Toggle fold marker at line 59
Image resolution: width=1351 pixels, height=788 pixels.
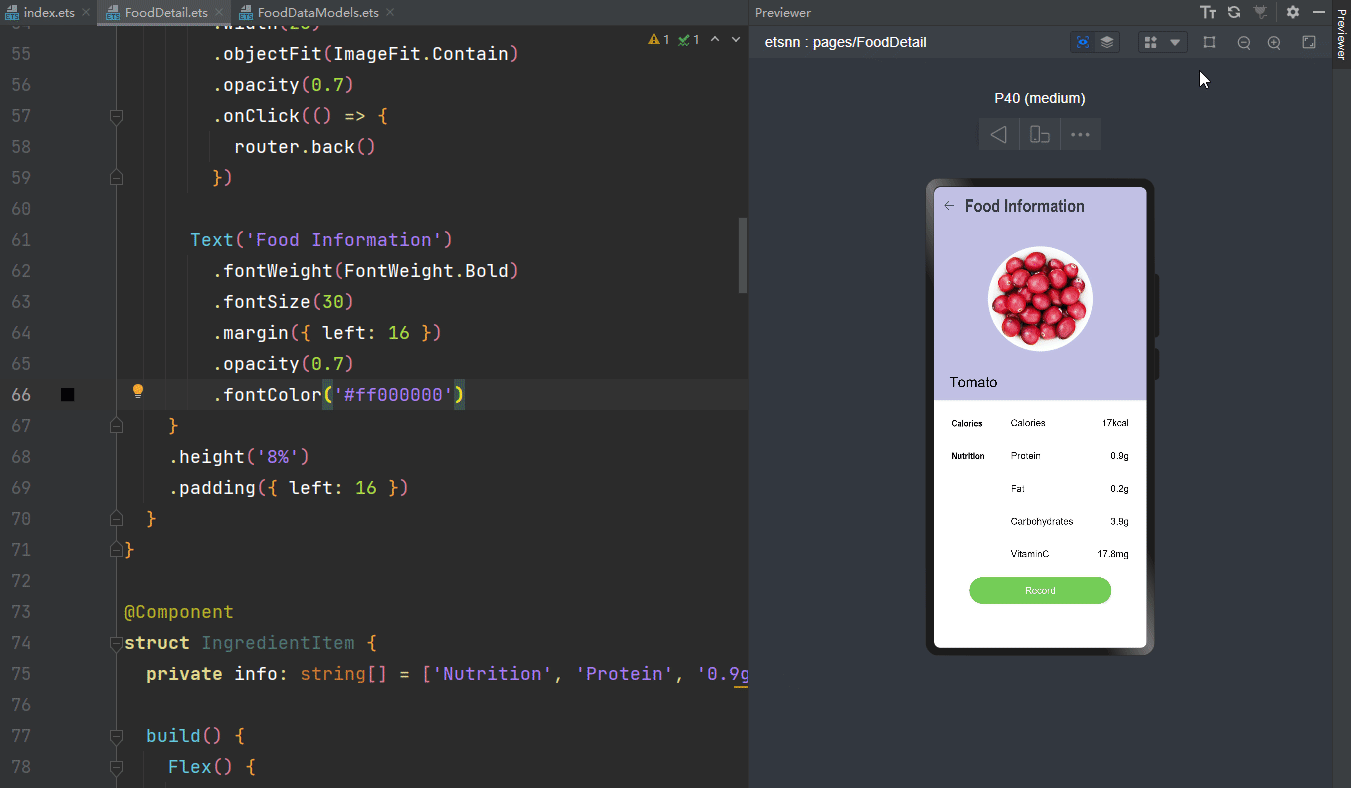click(x=116, y=178)
